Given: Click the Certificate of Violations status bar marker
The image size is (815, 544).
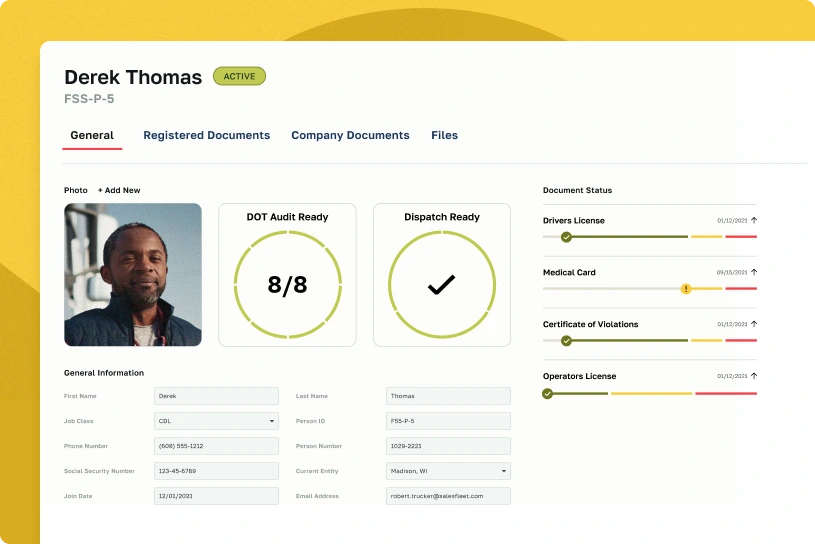Looking at the screenshot, I should click(x=566, y=341).
